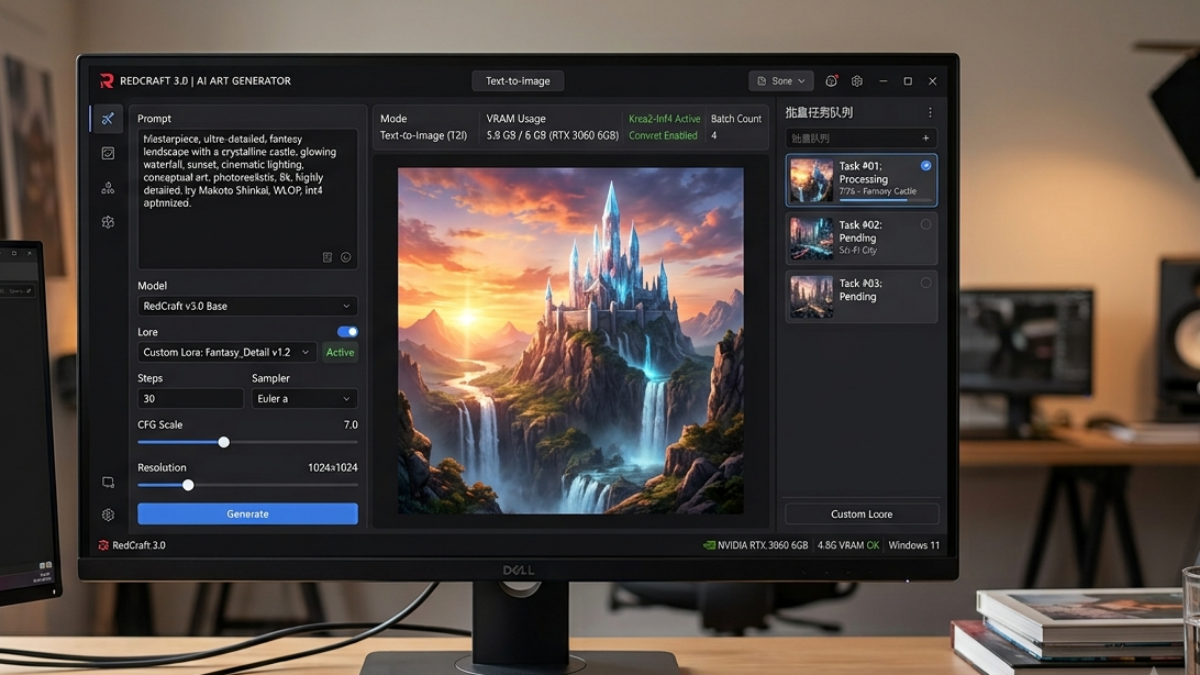The width and height of the screenshot is (1200, 675).
Task: Open the model nodes sidebar icon
Action: tap(108, 187)
